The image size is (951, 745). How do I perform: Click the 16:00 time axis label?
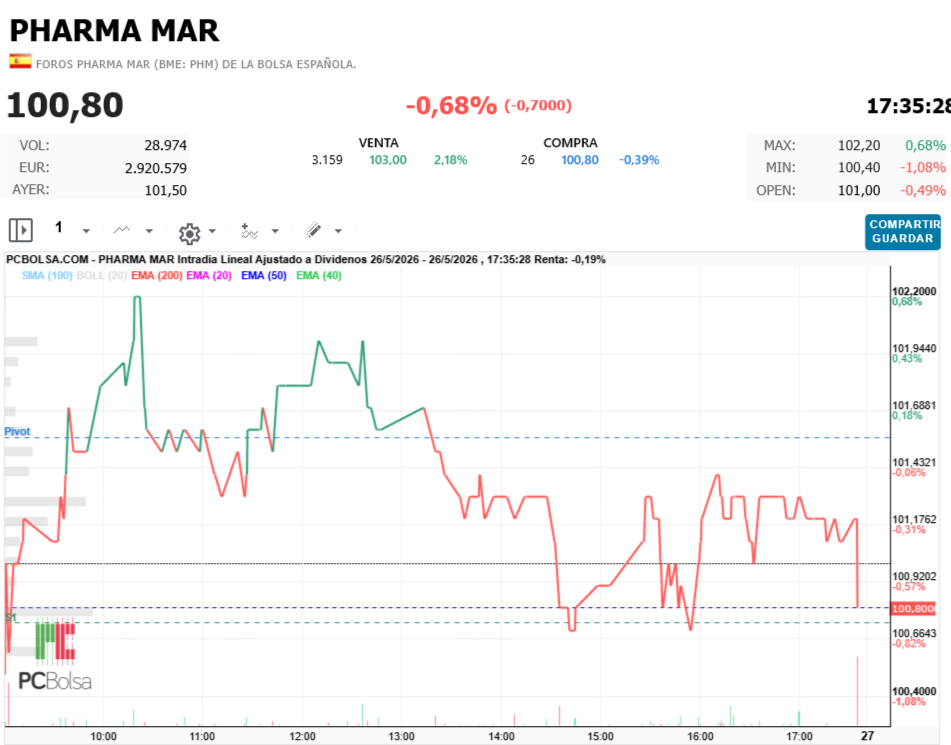tap(700, 737)
